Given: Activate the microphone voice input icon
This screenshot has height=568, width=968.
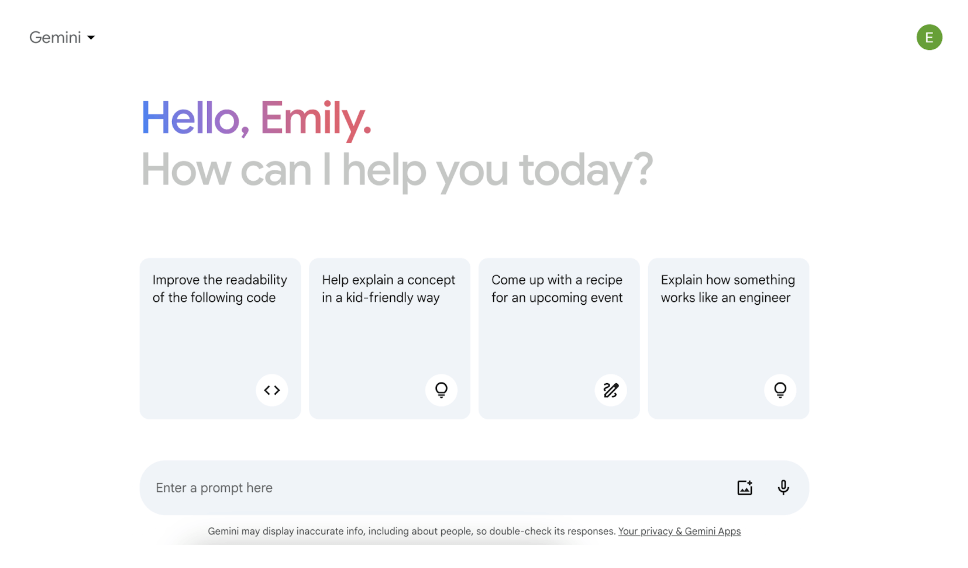Looking at the screenshot, I should pos(783,488).
